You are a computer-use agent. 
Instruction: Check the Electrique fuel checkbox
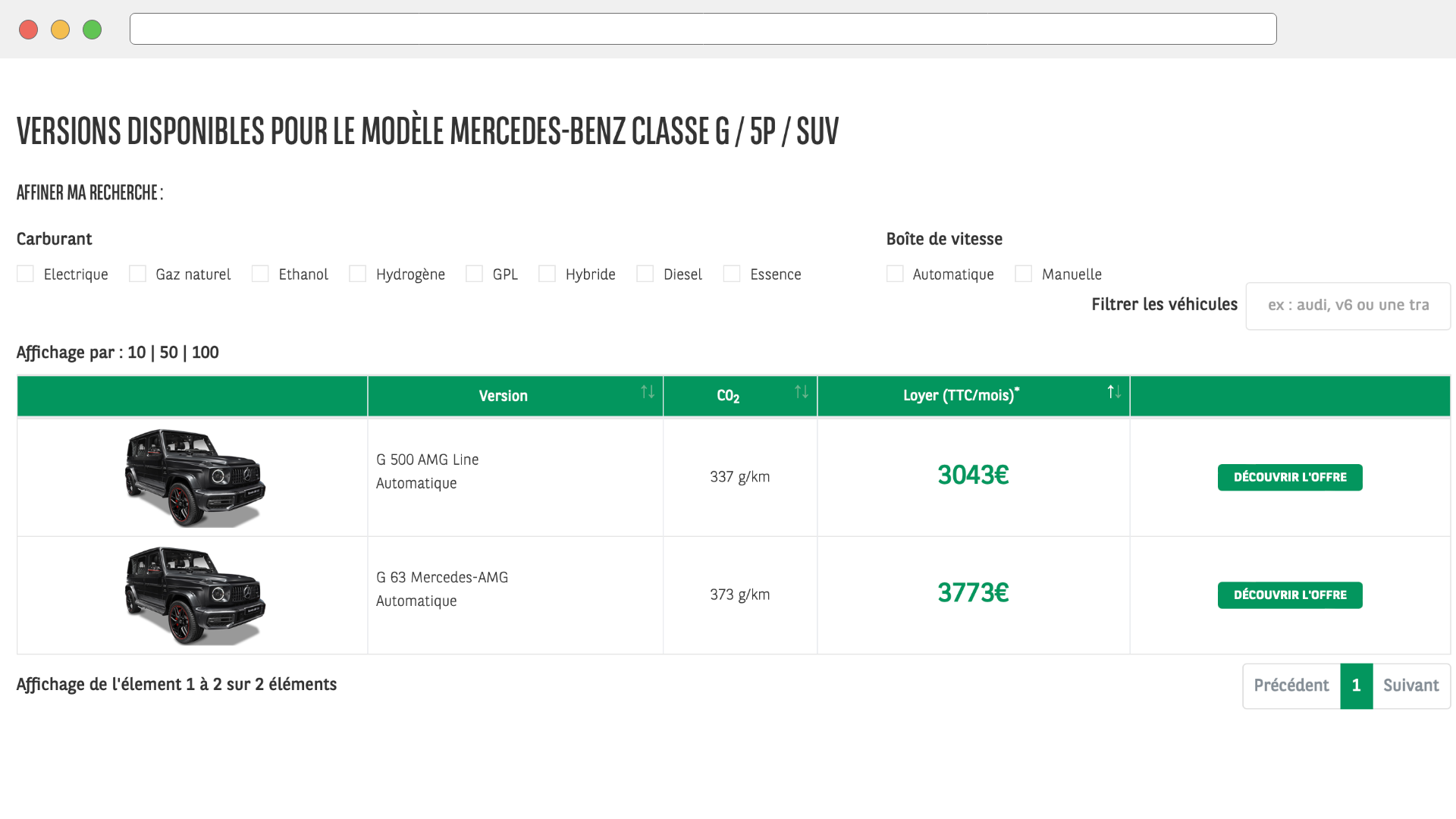[x=25, y=274]
